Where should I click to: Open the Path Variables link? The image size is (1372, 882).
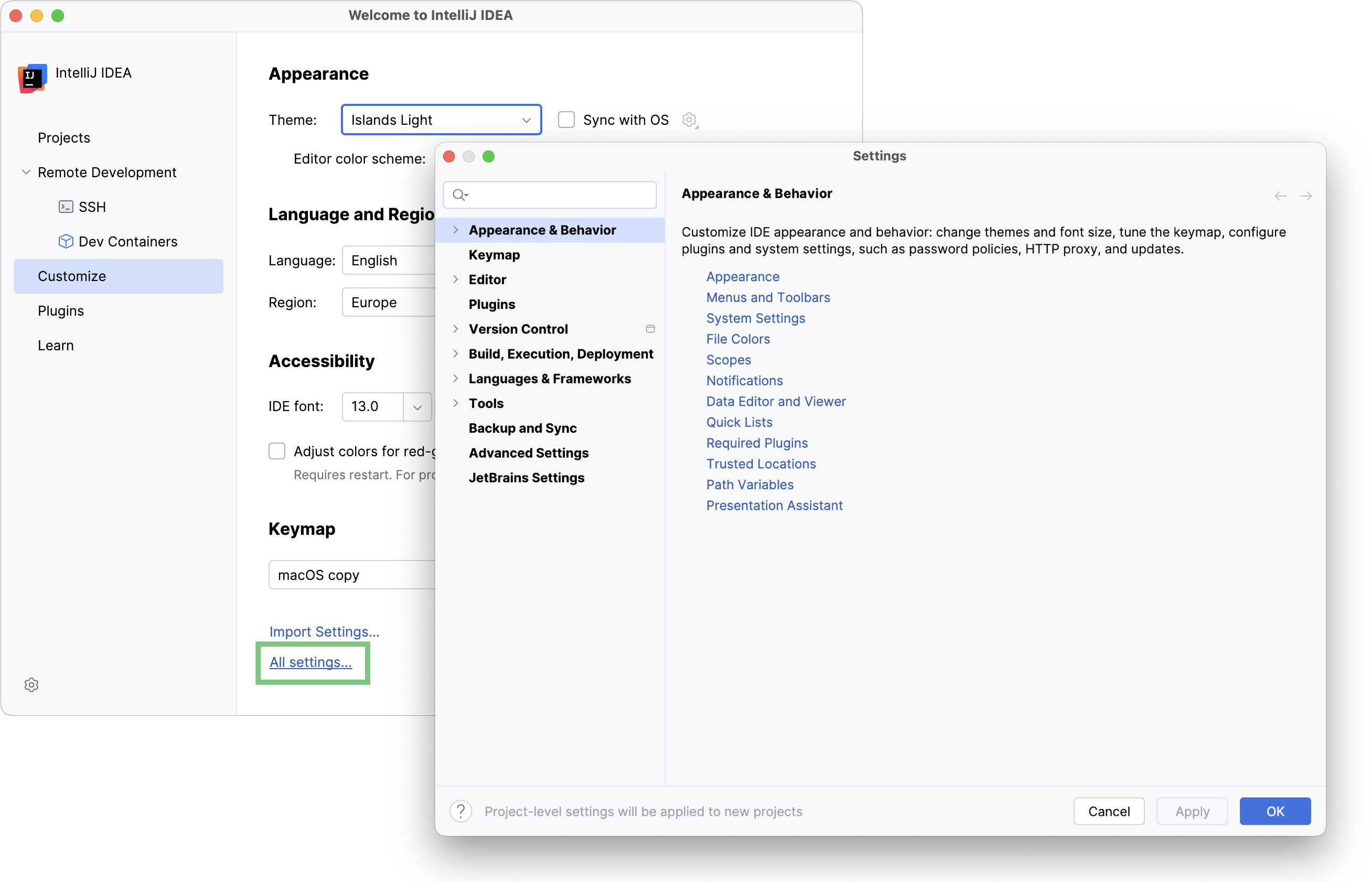coord(750,485)
